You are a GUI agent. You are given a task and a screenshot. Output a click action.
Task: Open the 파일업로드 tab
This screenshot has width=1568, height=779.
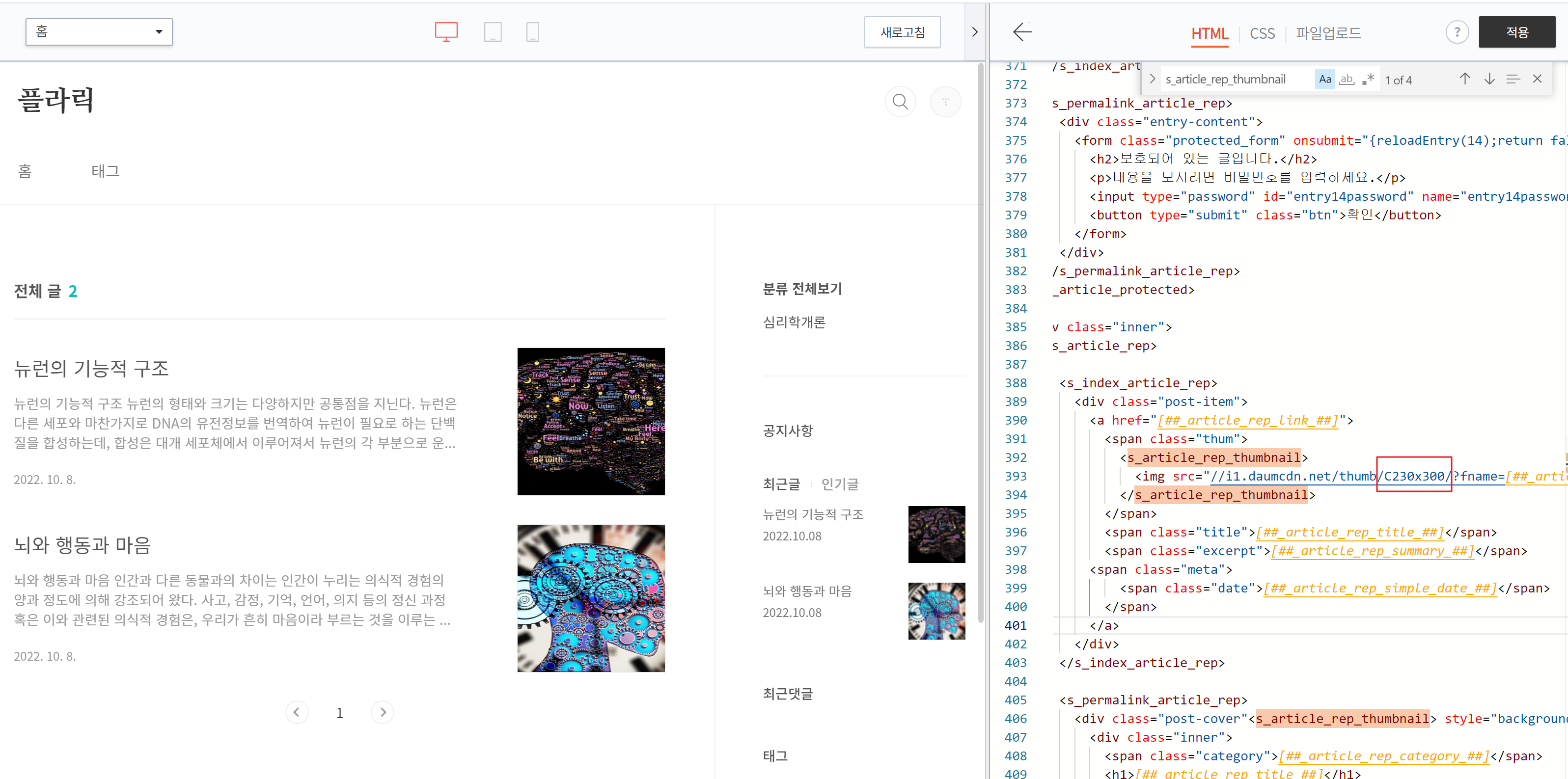point(1328,33)
